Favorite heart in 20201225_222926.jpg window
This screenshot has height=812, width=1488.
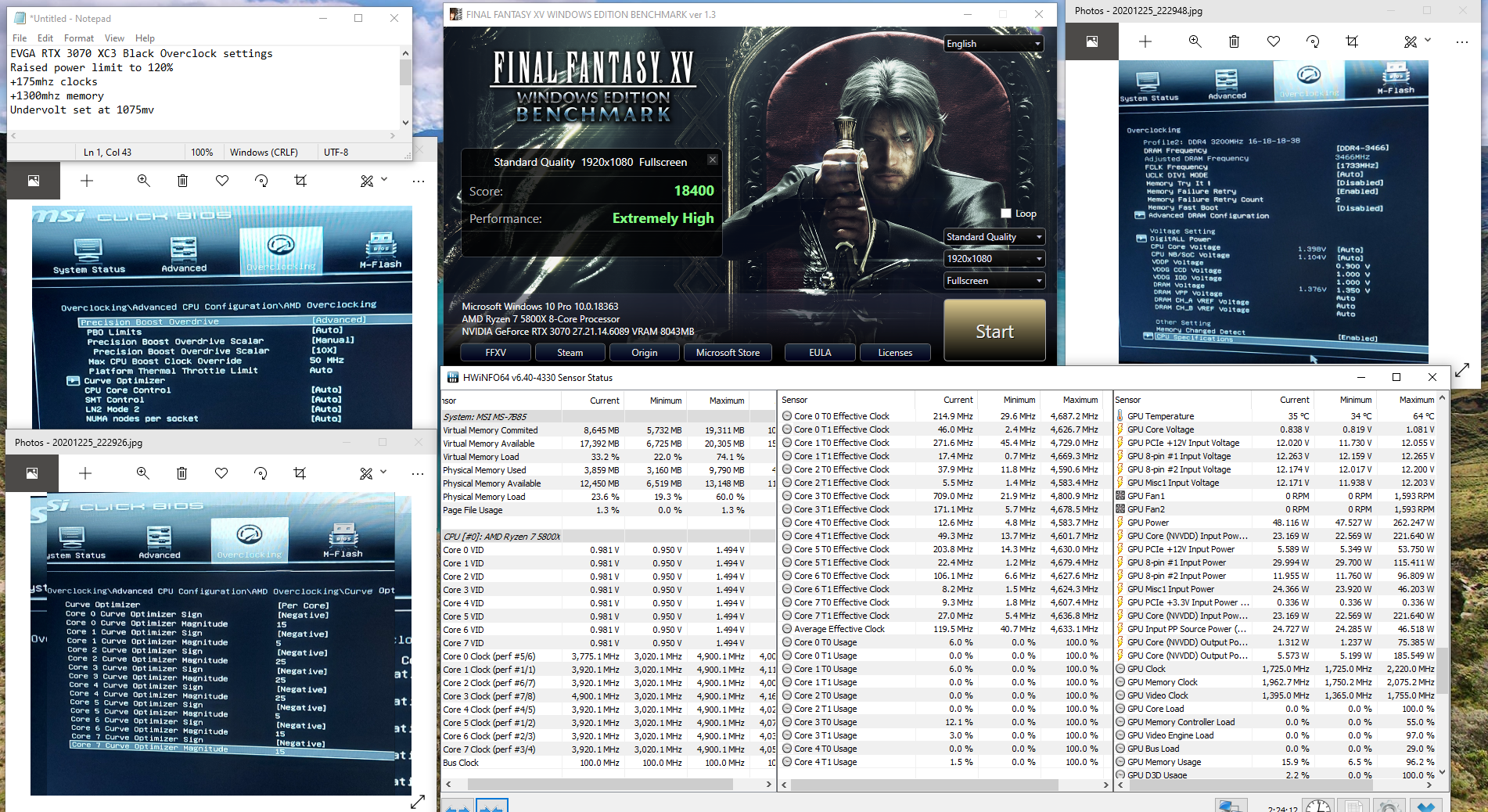click(x=221, y=473)
